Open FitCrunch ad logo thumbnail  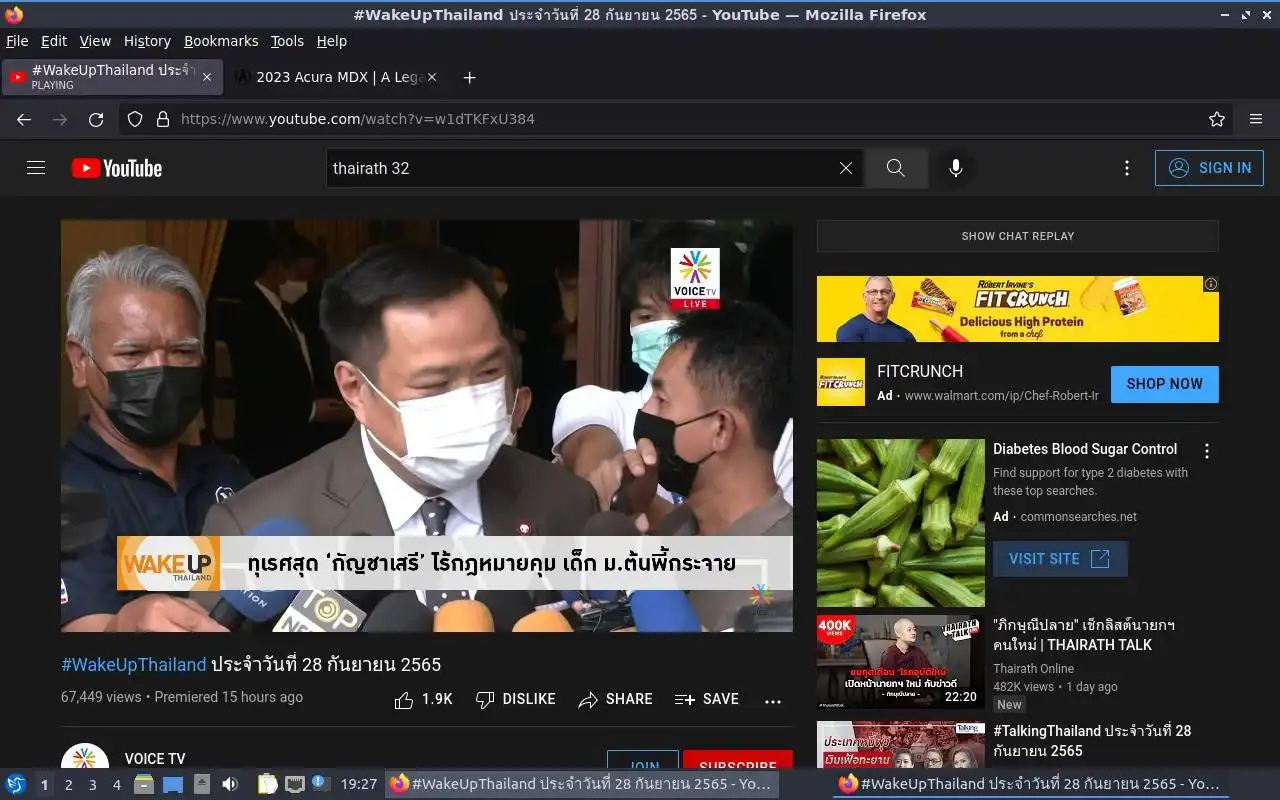pyautogui.click(x=841, y=382)
